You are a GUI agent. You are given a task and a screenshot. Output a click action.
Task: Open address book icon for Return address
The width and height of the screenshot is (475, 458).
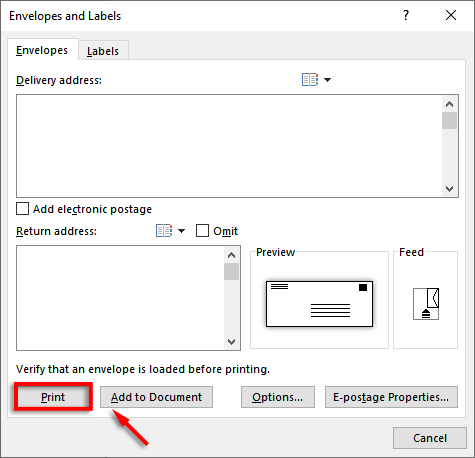click(x=164, y=231)
